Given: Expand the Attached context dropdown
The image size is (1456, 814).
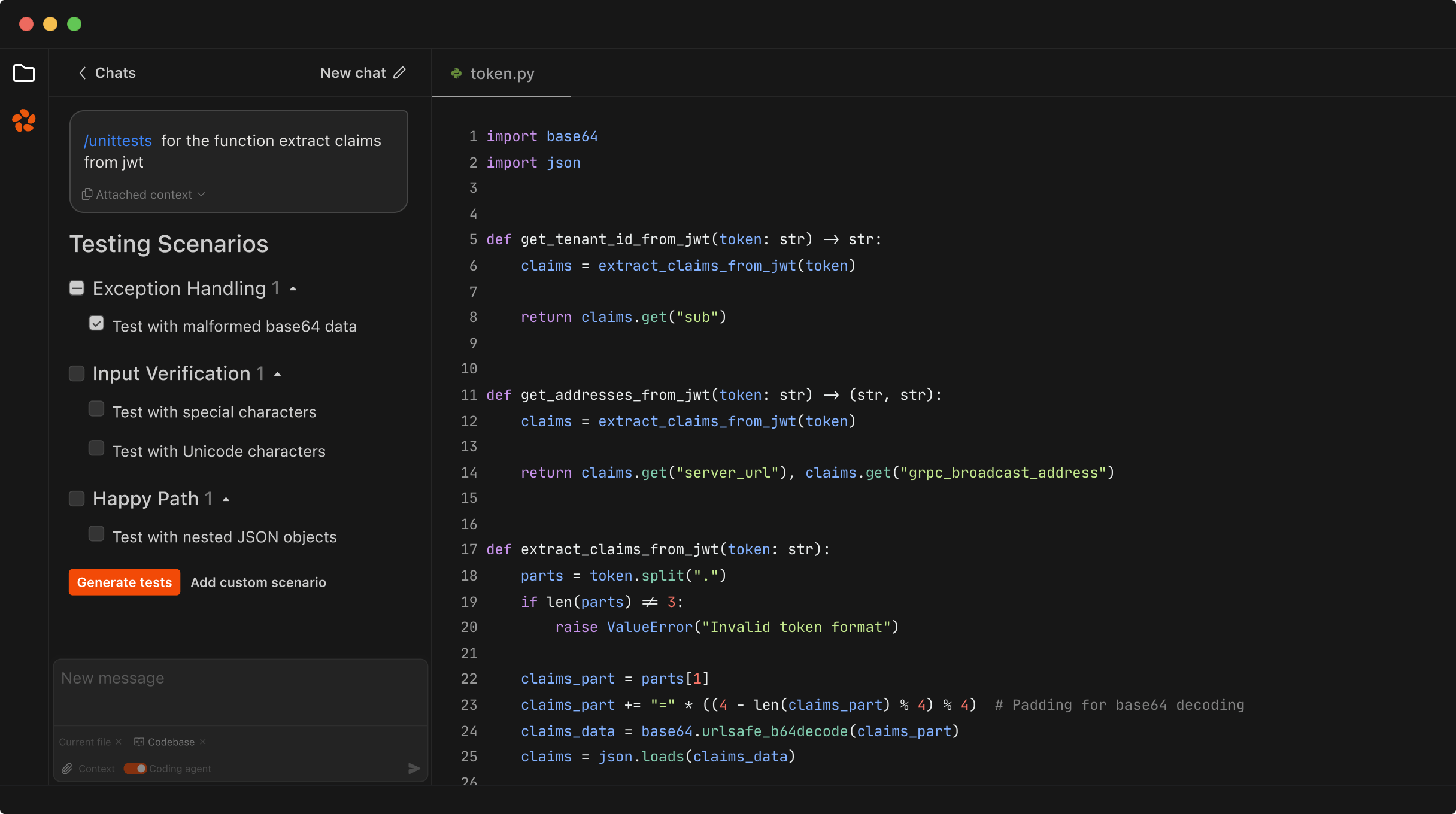Looking at the screenshot, I should (201, 195).
